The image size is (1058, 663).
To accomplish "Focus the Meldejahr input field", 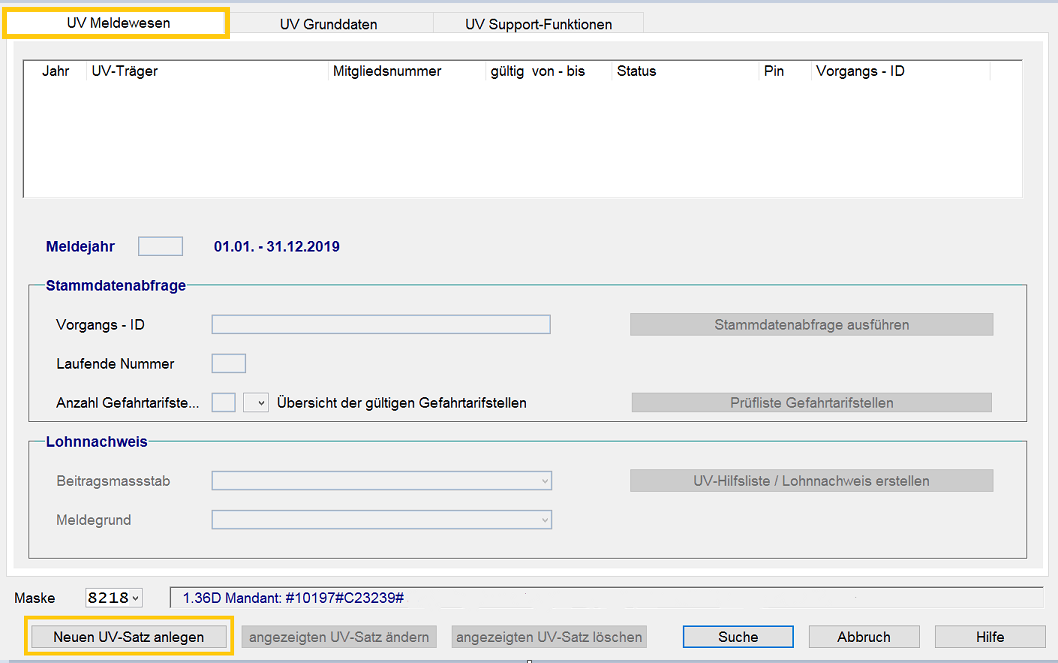I will pyautogui.click(x=160, y=246).
